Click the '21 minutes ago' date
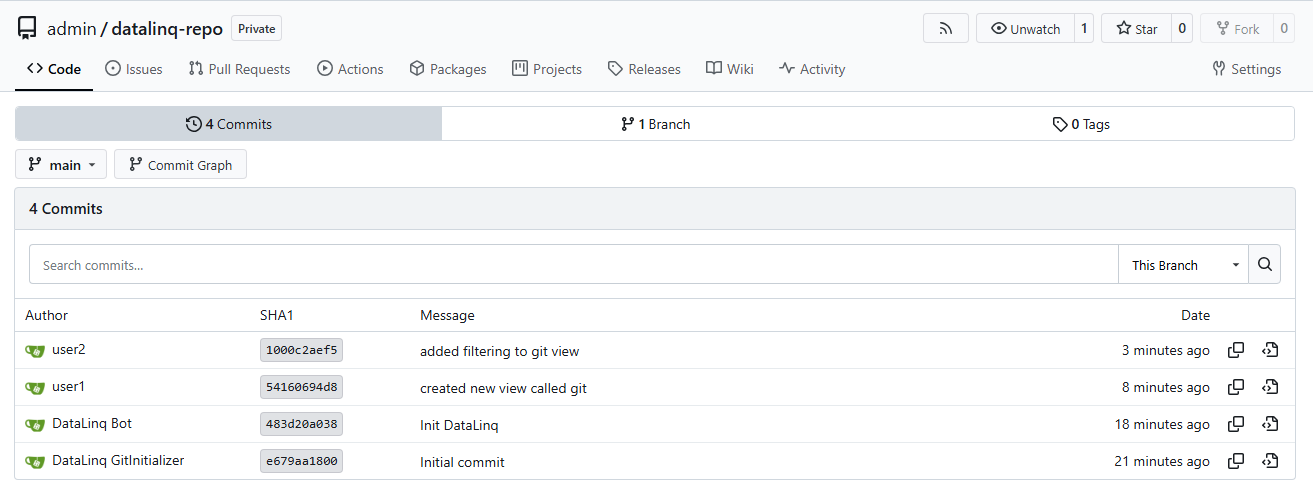1313x493 pixels. point(1162,462)
